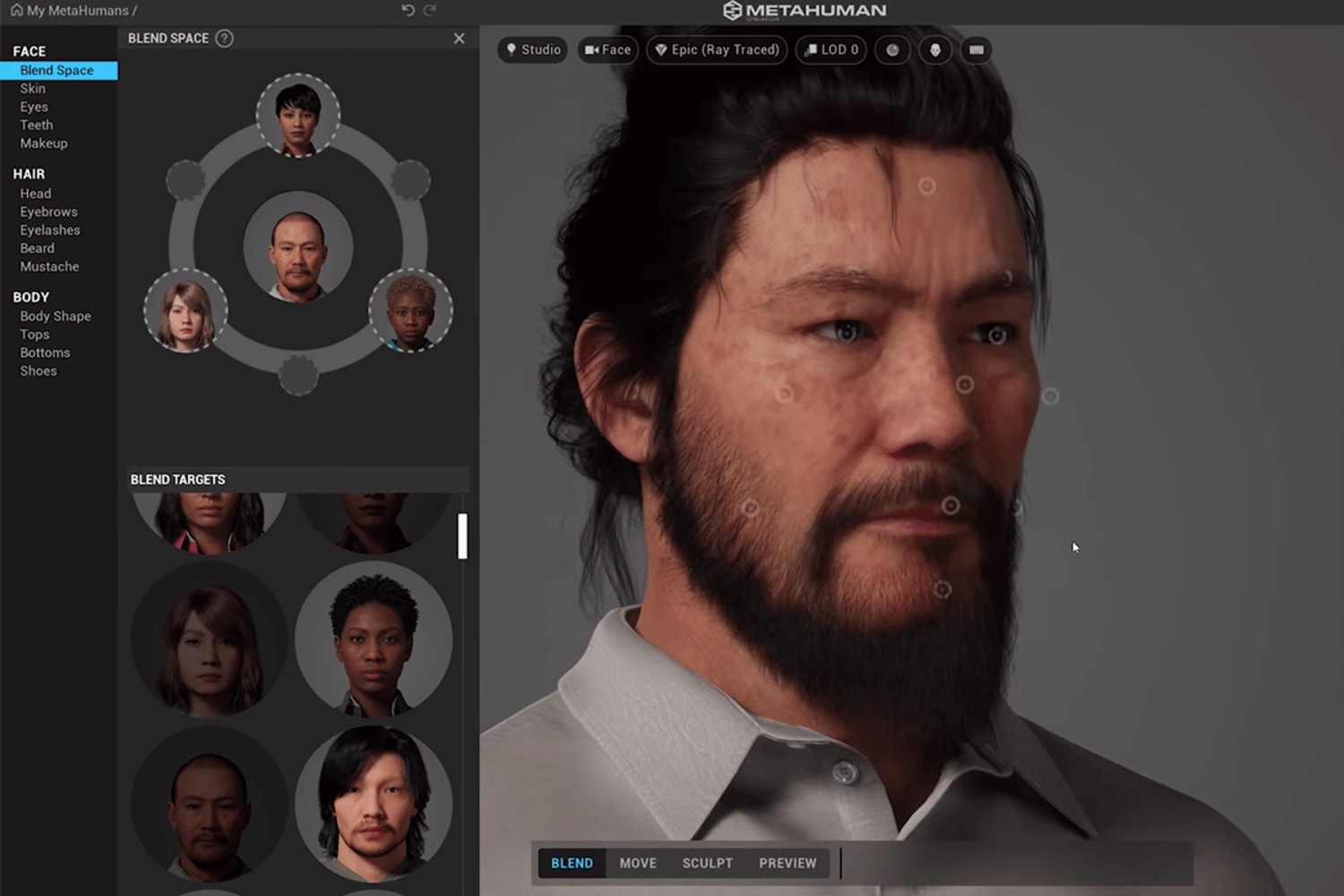Screen dimensions: 1344x896
Task: Open the Face camera view selector
Action: 607,50
